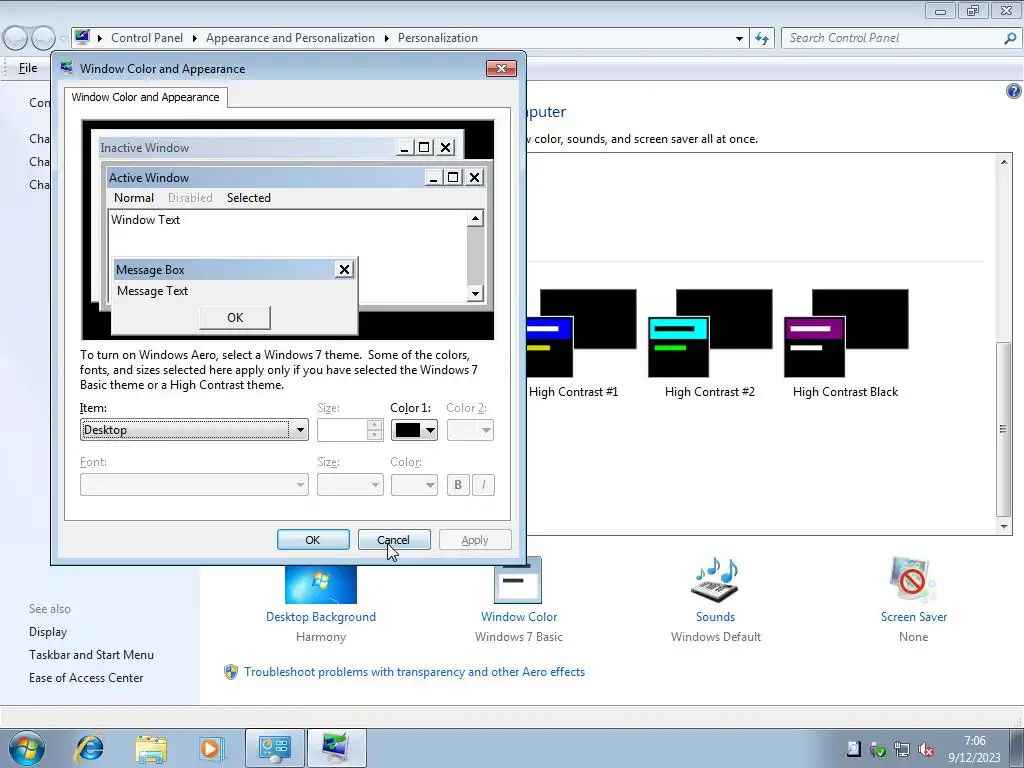Click the taskbar clock showing 7:06
The image size is (1024, 768).
click(974, 741)
